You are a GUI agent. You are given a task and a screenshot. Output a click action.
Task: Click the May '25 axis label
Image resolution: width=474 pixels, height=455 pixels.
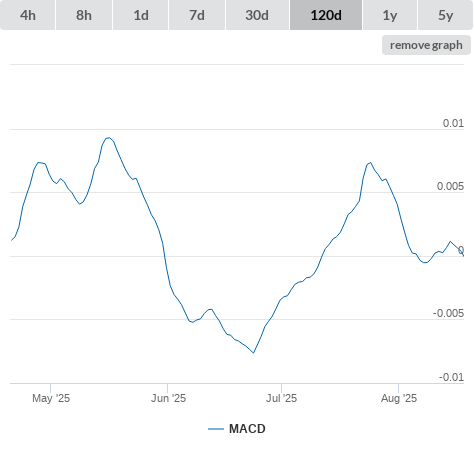51,398
